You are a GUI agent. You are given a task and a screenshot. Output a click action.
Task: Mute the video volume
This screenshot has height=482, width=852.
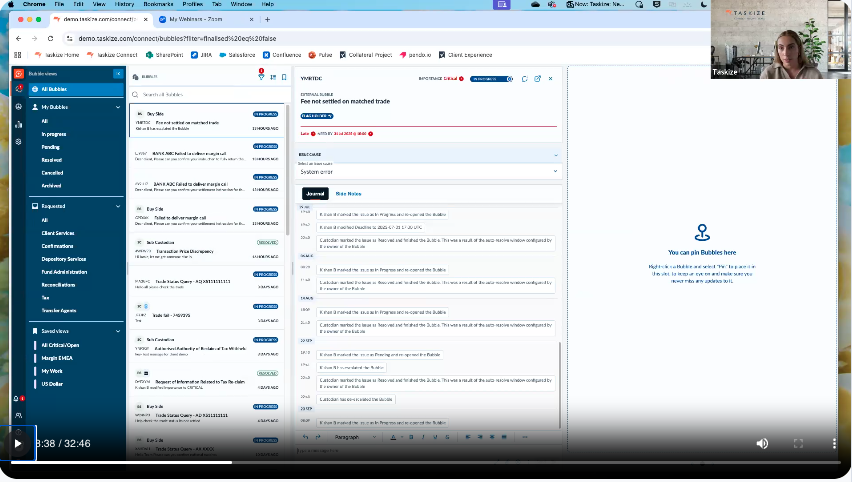coord(762,443)
